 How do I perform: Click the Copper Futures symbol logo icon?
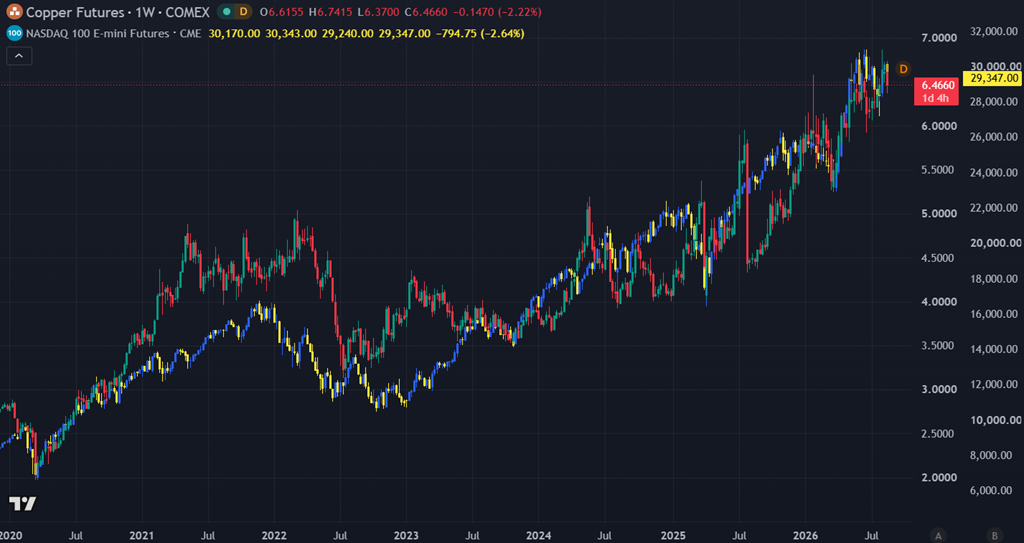tap(13, 11)
